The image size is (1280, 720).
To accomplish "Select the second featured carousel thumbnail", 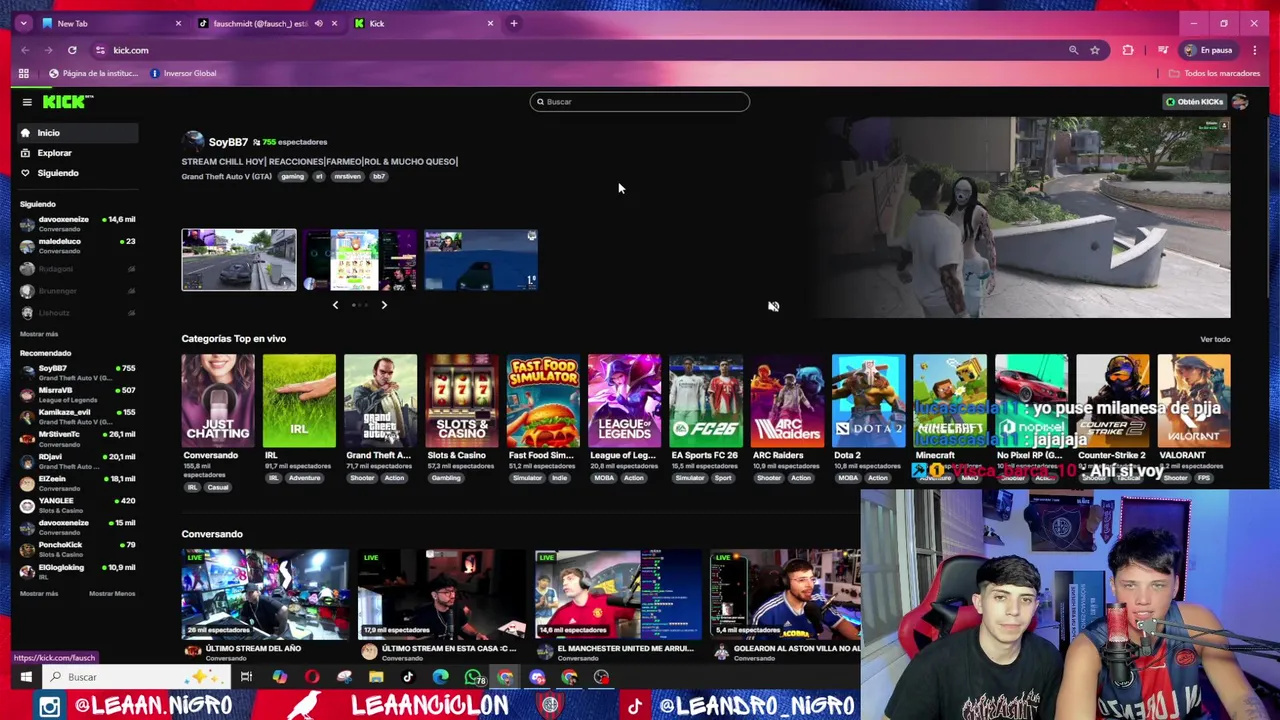I will coord(360,260).
